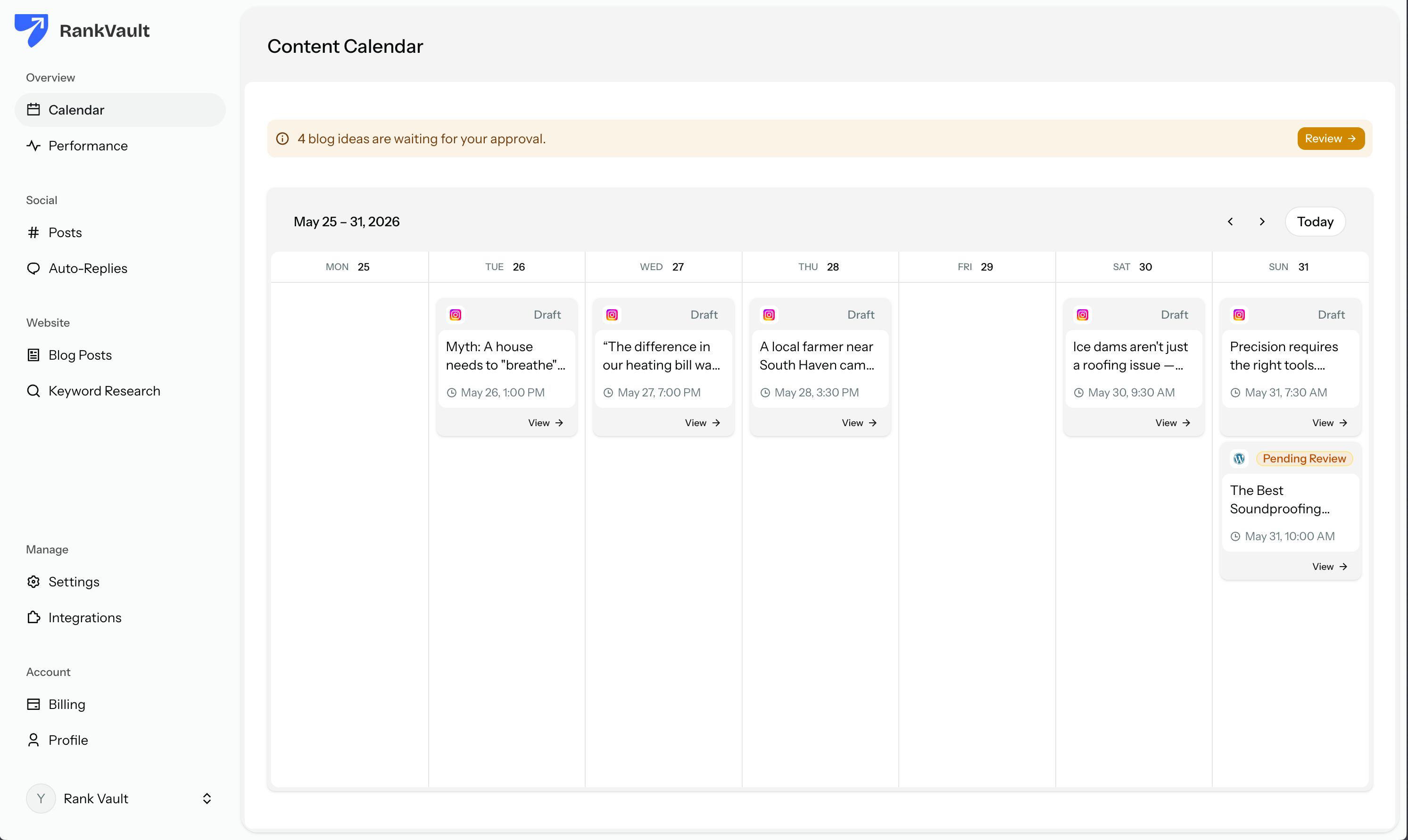
Task: Open Billing in the sidebar
Action: click(x=120, y=704)
